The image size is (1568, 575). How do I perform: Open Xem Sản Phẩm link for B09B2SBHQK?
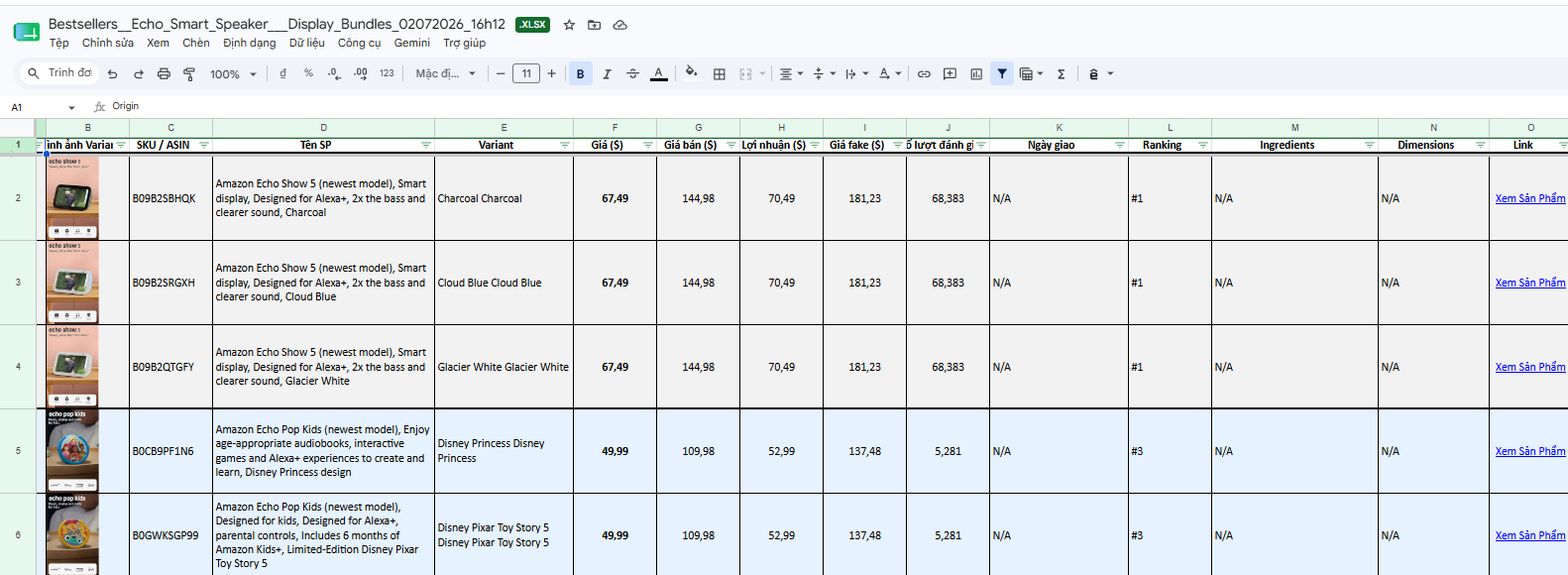click(1530, 198)
